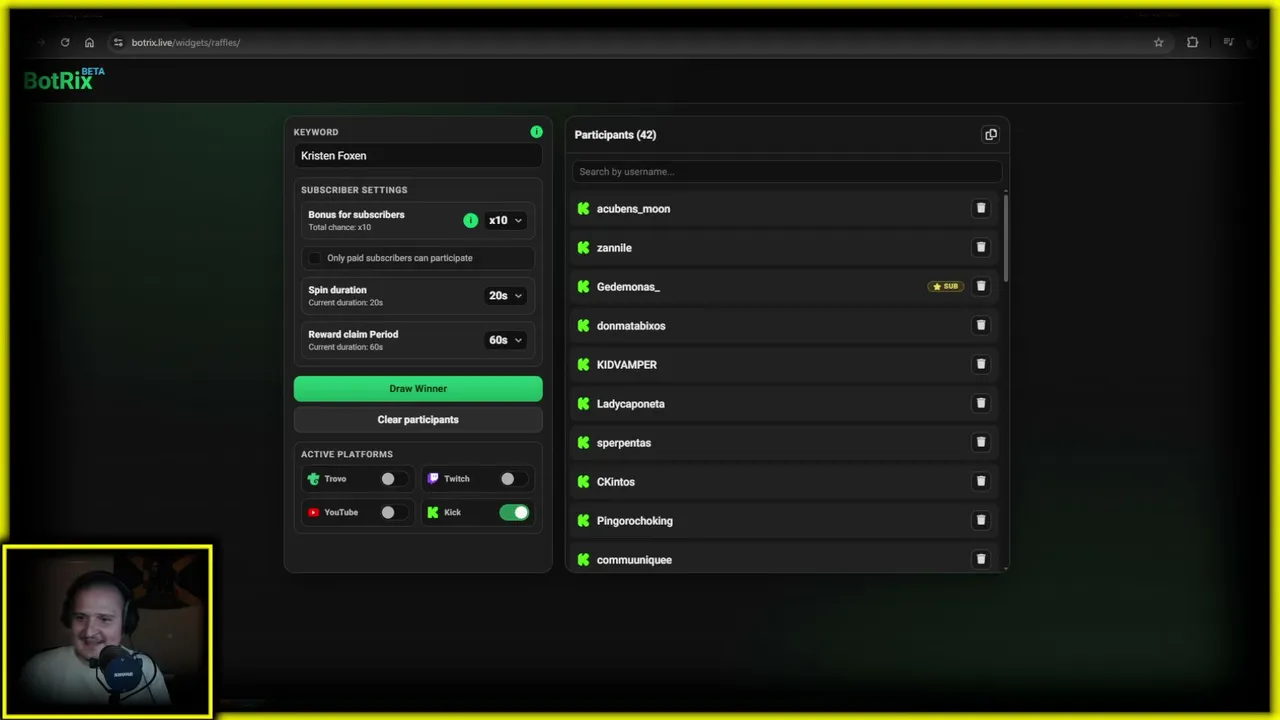Copy the participants list

click(x=991, y=135)
